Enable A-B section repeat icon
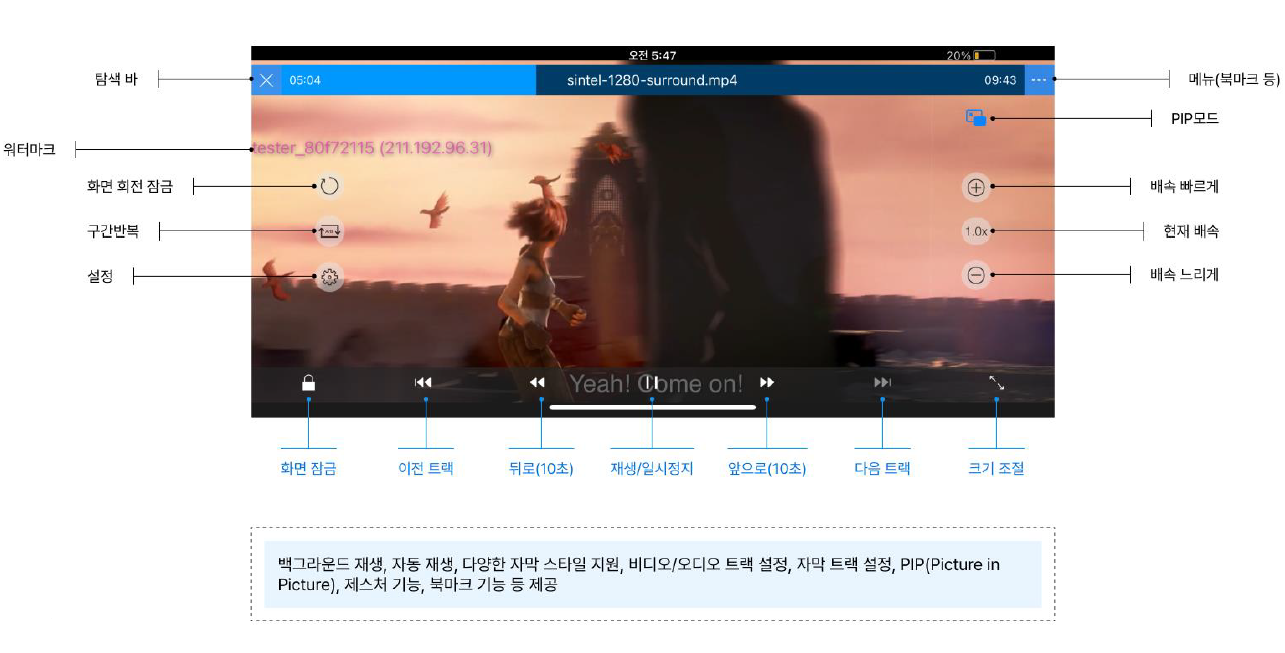Image resolution: width=1285 pixels, height=653 pixels. (x=329, y=232)
